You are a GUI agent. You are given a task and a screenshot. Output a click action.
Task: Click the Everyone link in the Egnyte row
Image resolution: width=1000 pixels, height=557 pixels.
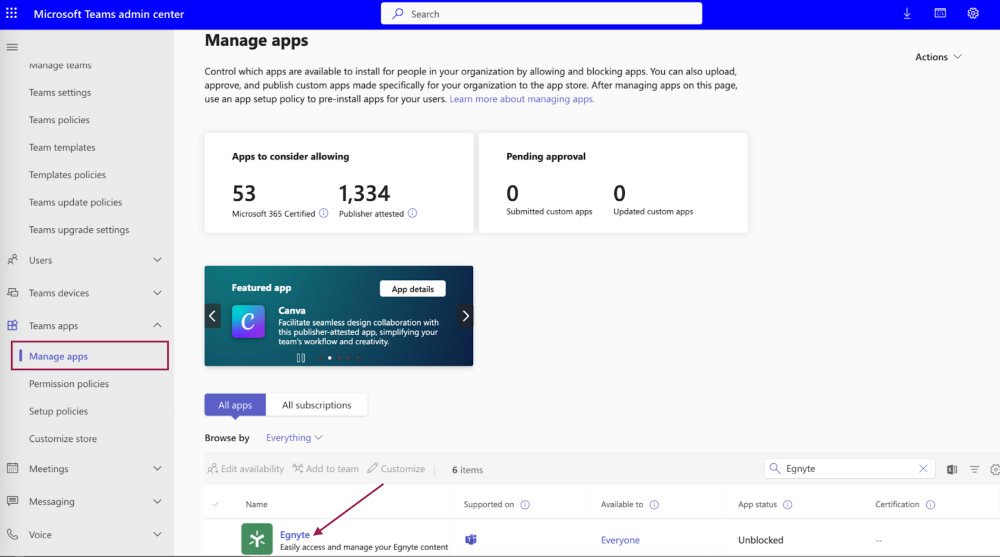[x=620, y=540]
